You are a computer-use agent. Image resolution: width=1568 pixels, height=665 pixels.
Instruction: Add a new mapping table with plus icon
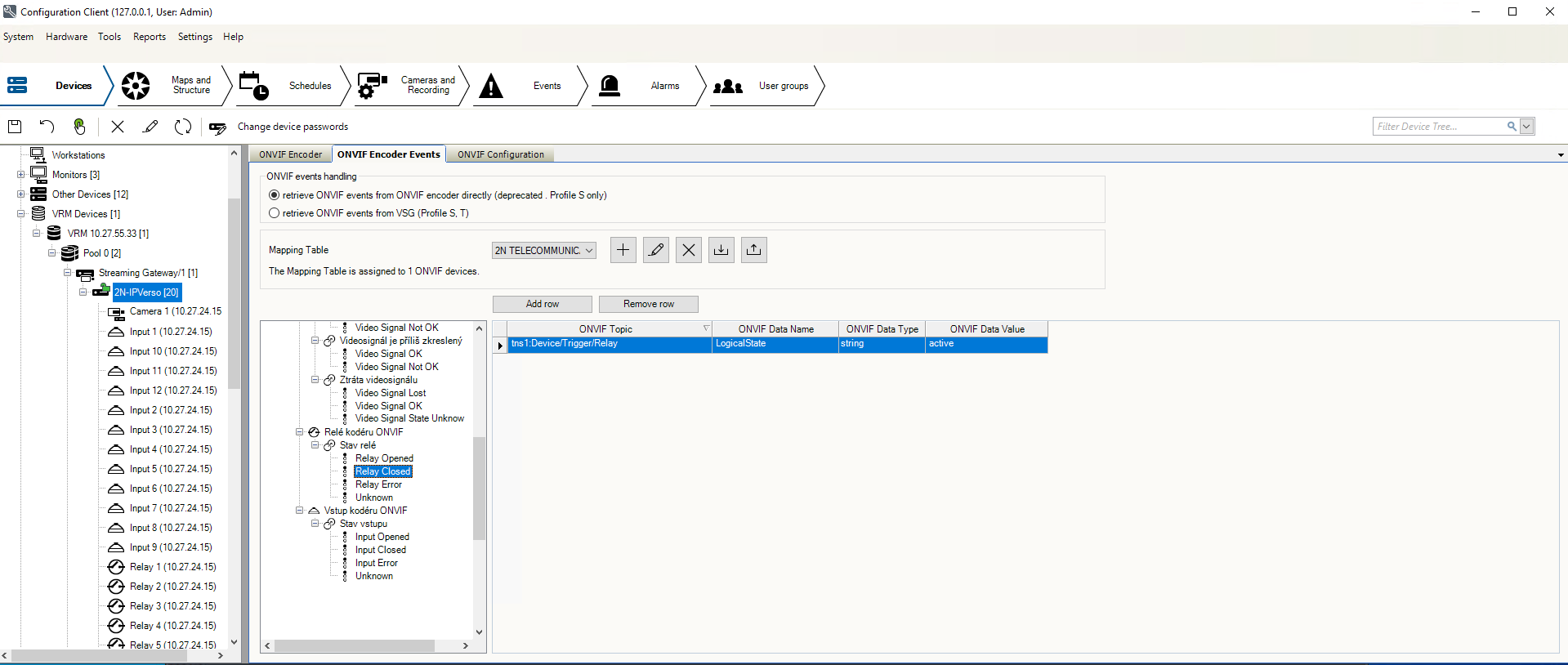click(623, 250)
